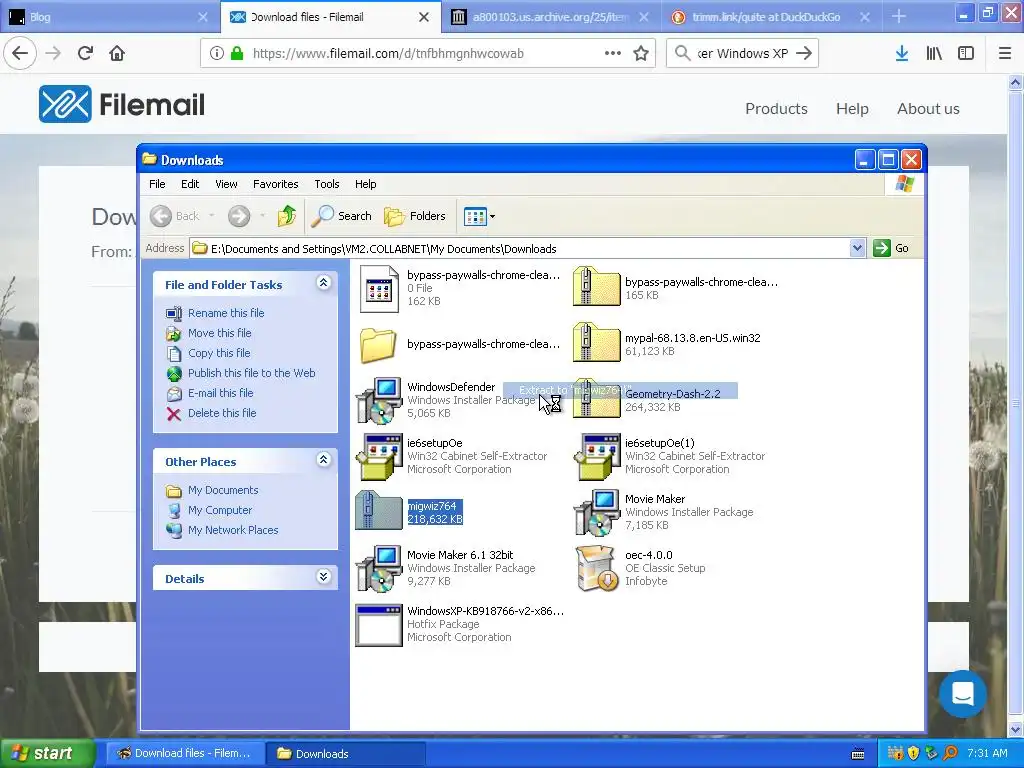Click Rename this file

(226, 313)
